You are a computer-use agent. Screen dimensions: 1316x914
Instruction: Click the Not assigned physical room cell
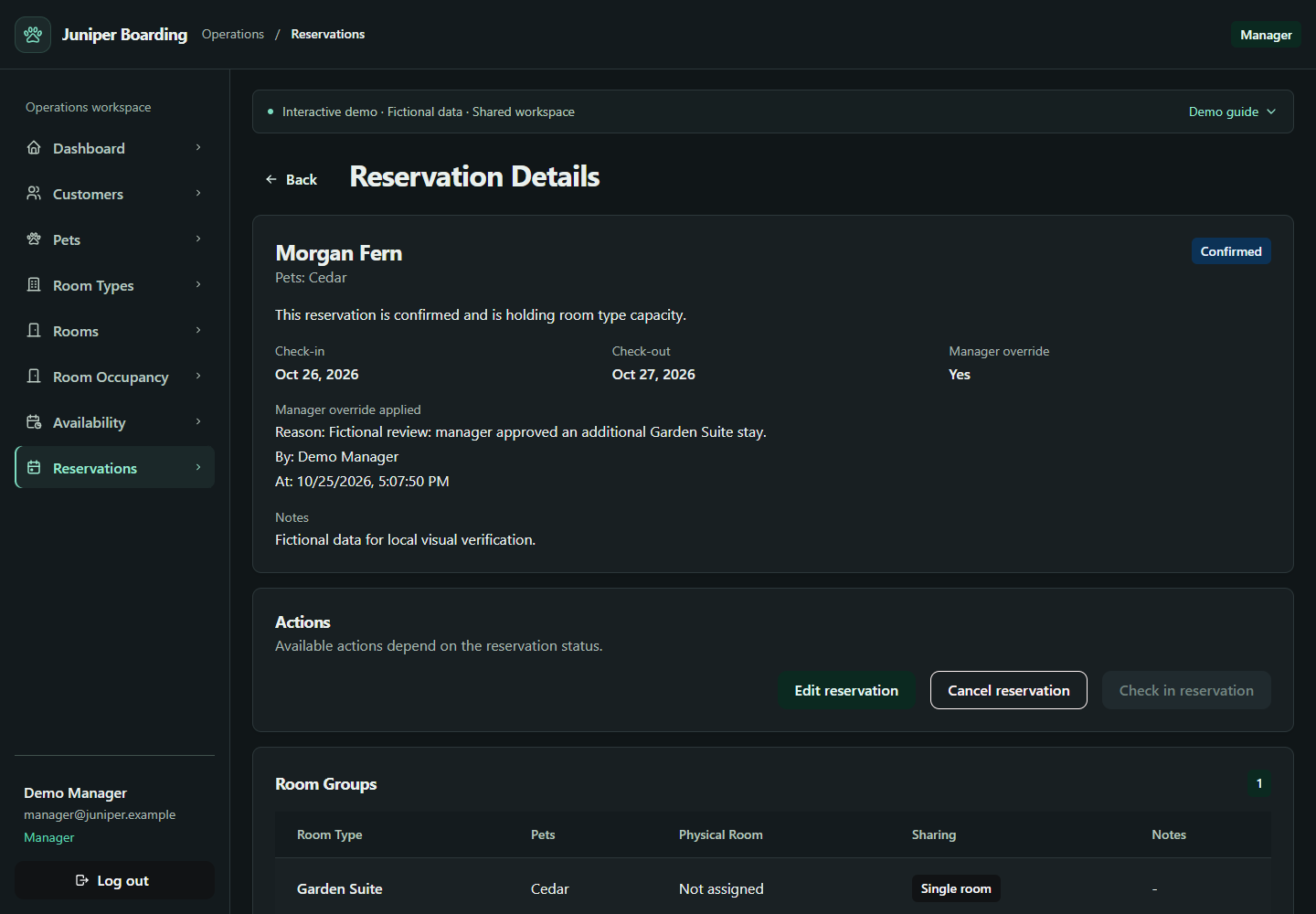[721, 888]
